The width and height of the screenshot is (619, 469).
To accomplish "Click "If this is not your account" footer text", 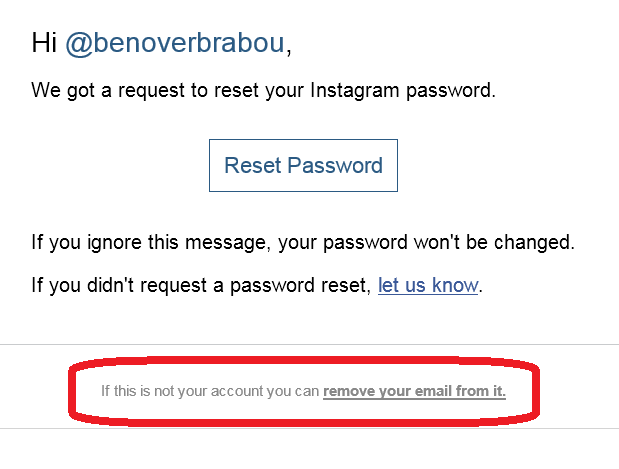I will point(170,391).
